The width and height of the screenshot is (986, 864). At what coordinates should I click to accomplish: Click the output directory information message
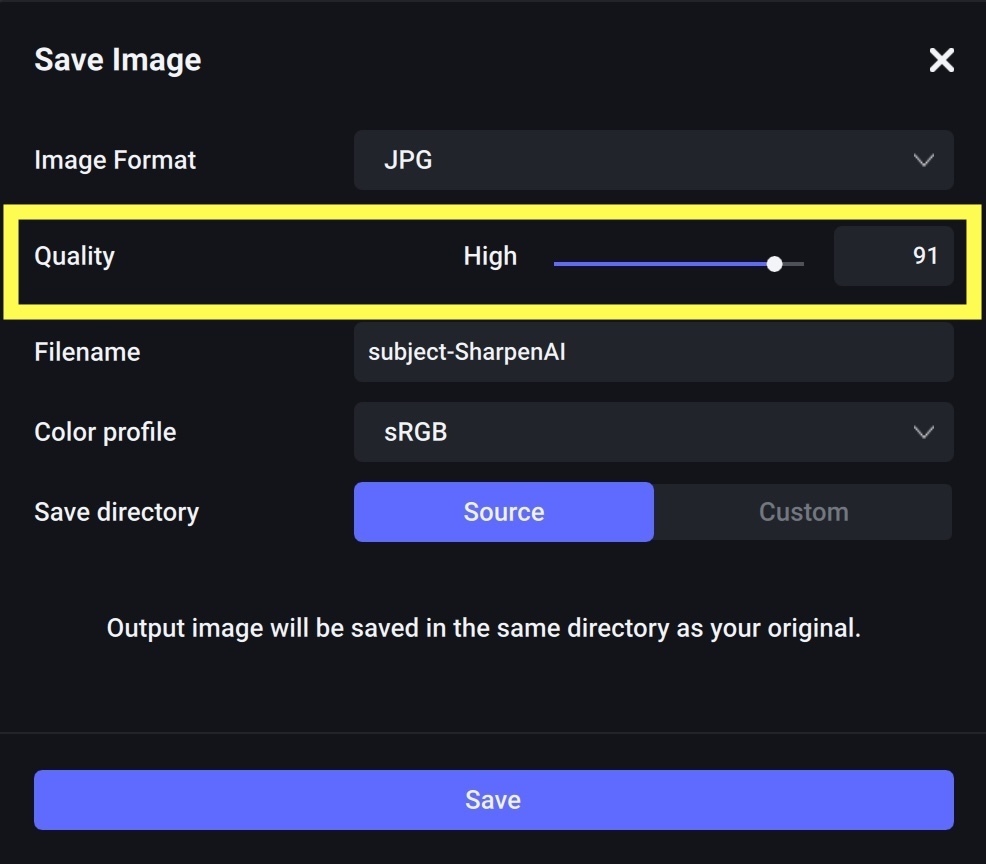(483, 629)
